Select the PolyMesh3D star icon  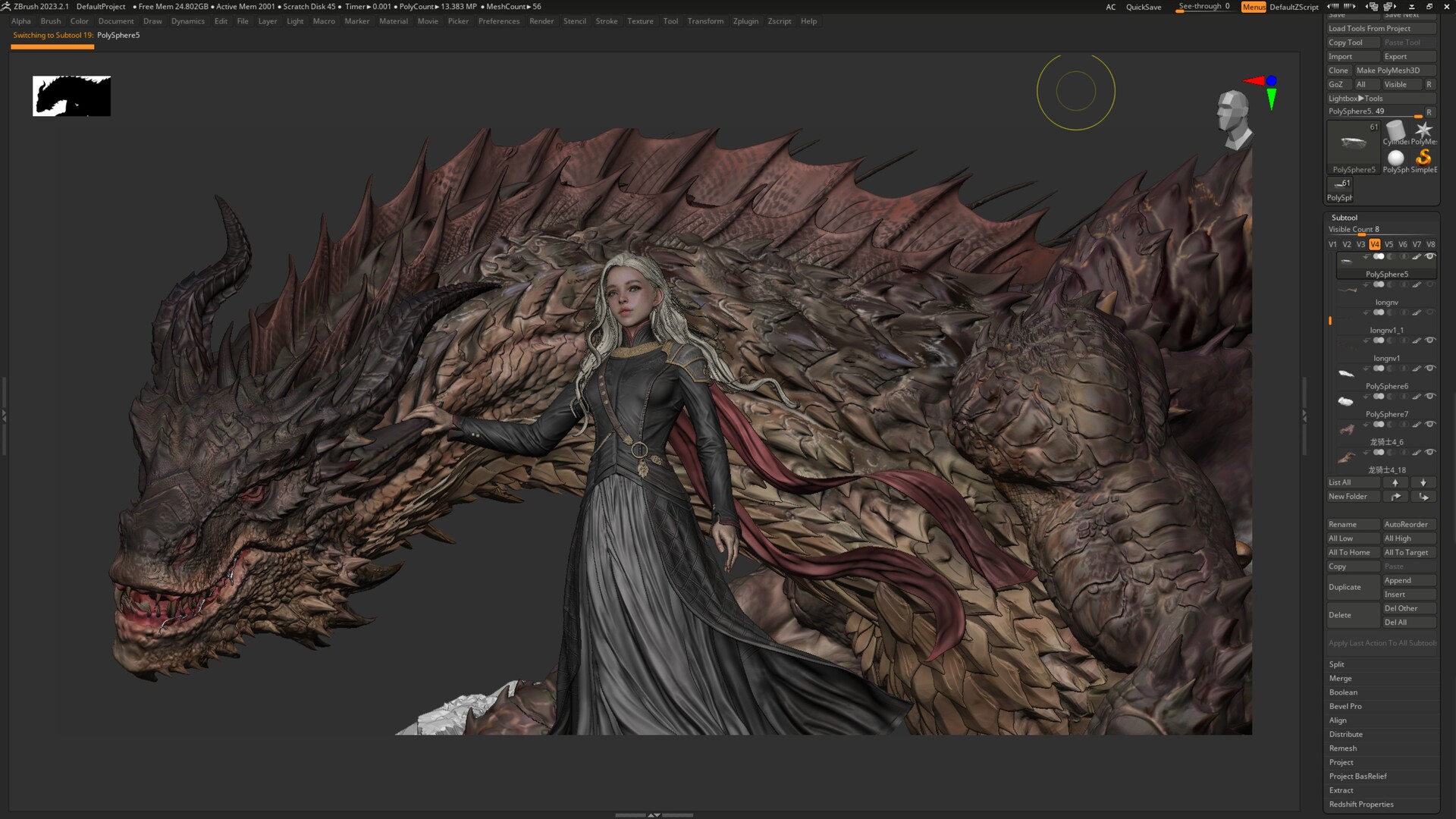pyautogui.click(x=1424, y=130)
